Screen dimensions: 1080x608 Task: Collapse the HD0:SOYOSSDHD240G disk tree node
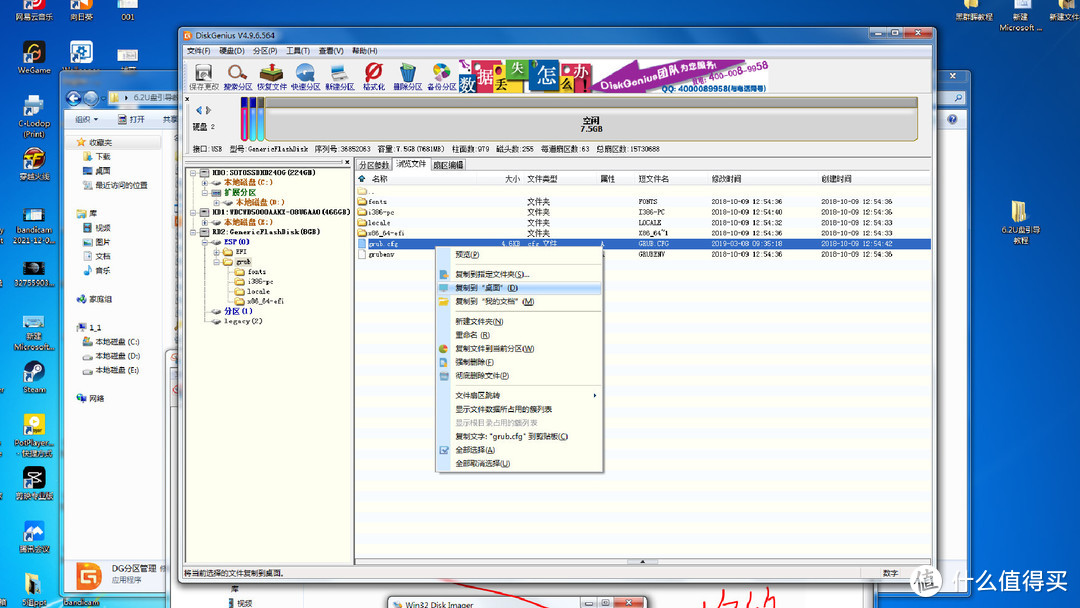pyautogui.click(x=191, y=173)
